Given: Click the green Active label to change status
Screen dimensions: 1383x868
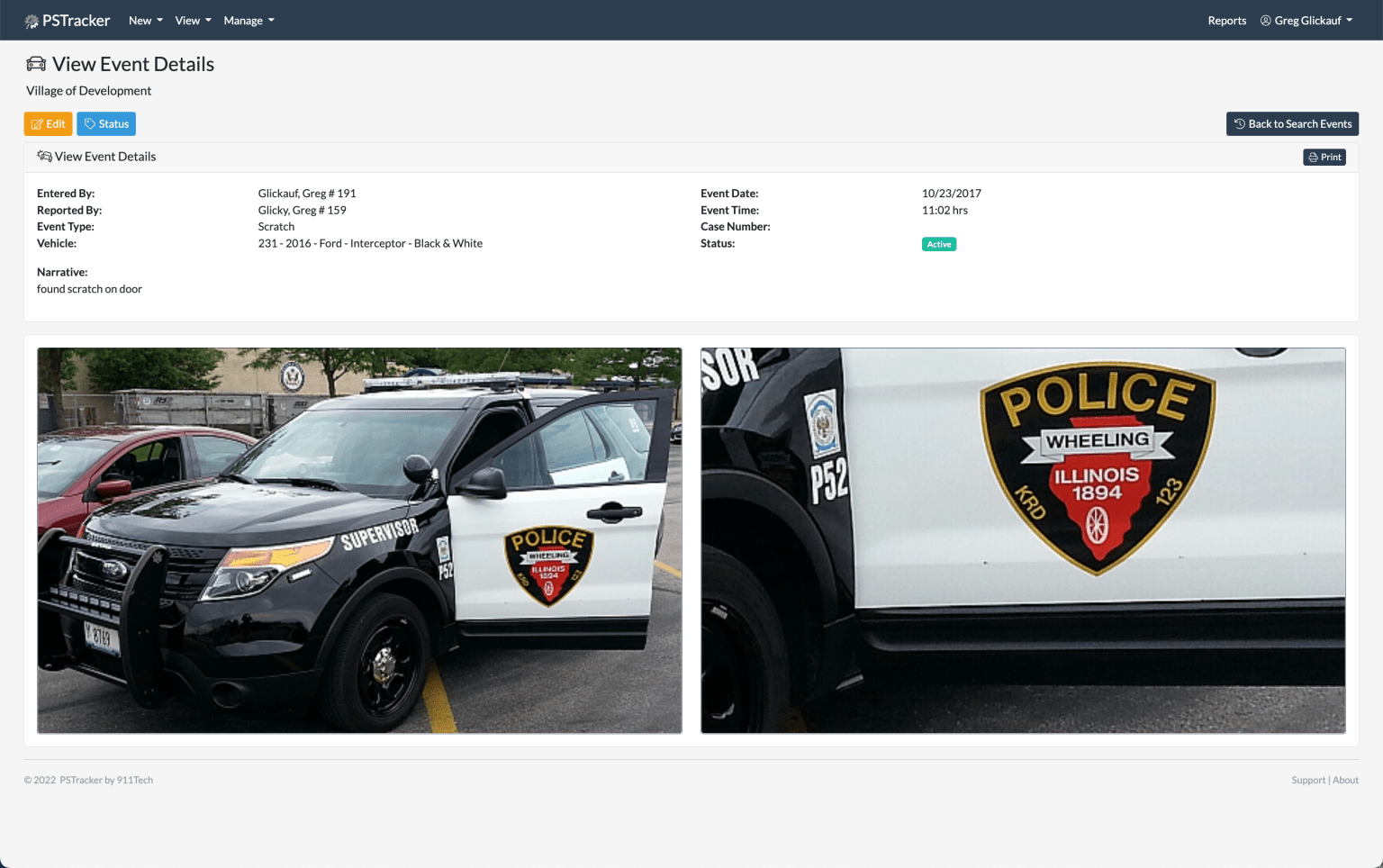Looking at the screenshot, I should [x=938, y=243].
